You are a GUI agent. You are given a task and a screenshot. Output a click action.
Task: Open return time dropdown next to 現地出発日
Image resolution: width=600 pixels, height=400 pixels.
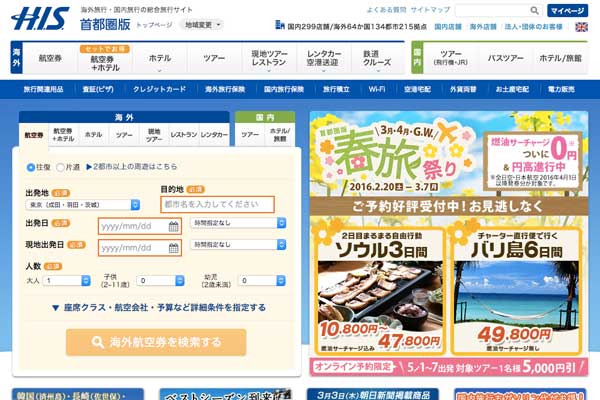[238, 245]
